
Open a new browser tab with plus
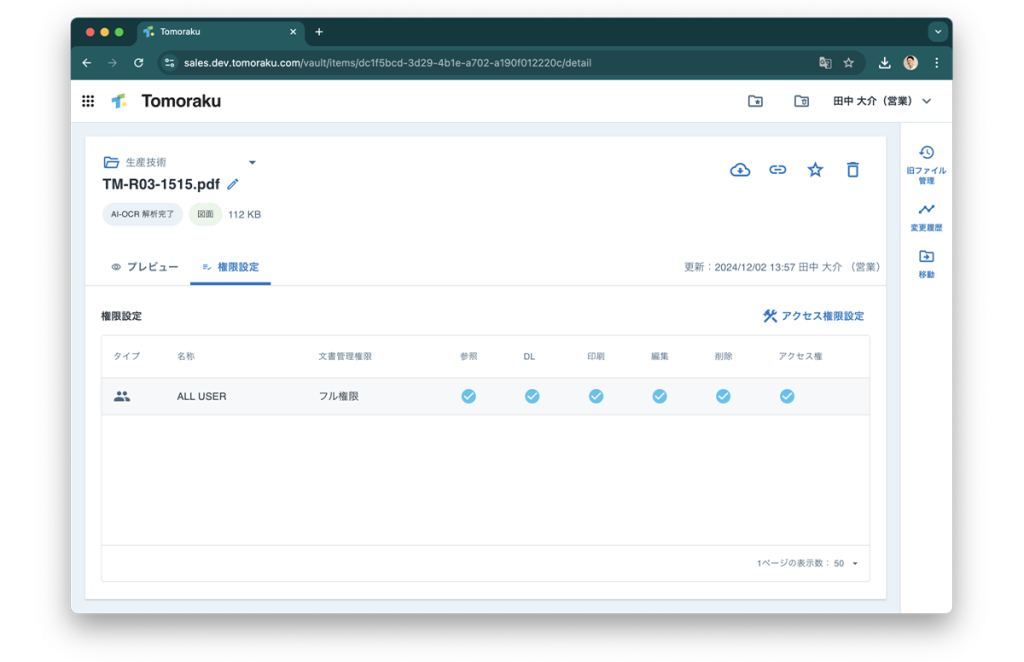tap(319, 31)
